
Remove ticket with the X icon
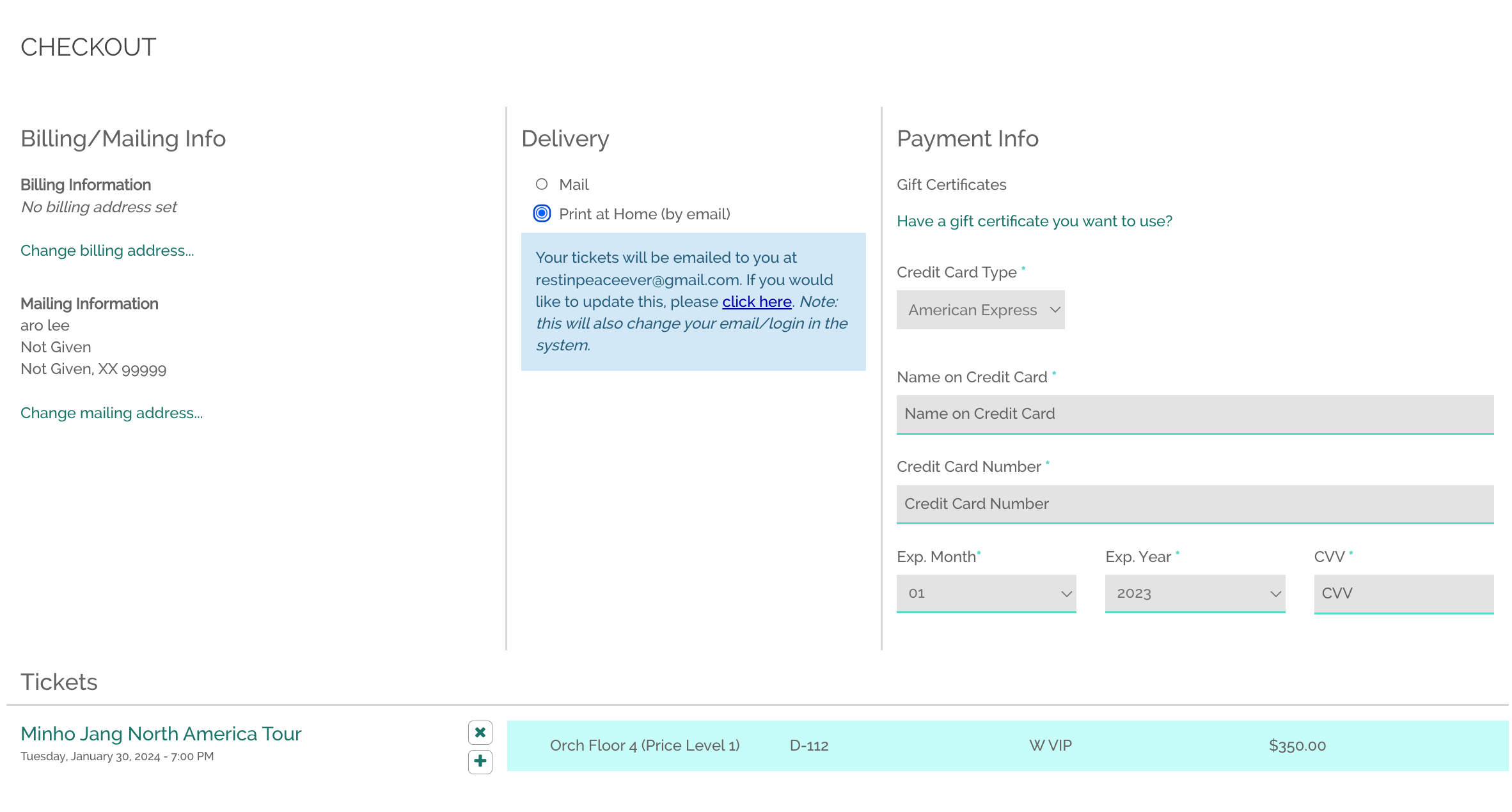pyautogui.click(x=480, y=733)
